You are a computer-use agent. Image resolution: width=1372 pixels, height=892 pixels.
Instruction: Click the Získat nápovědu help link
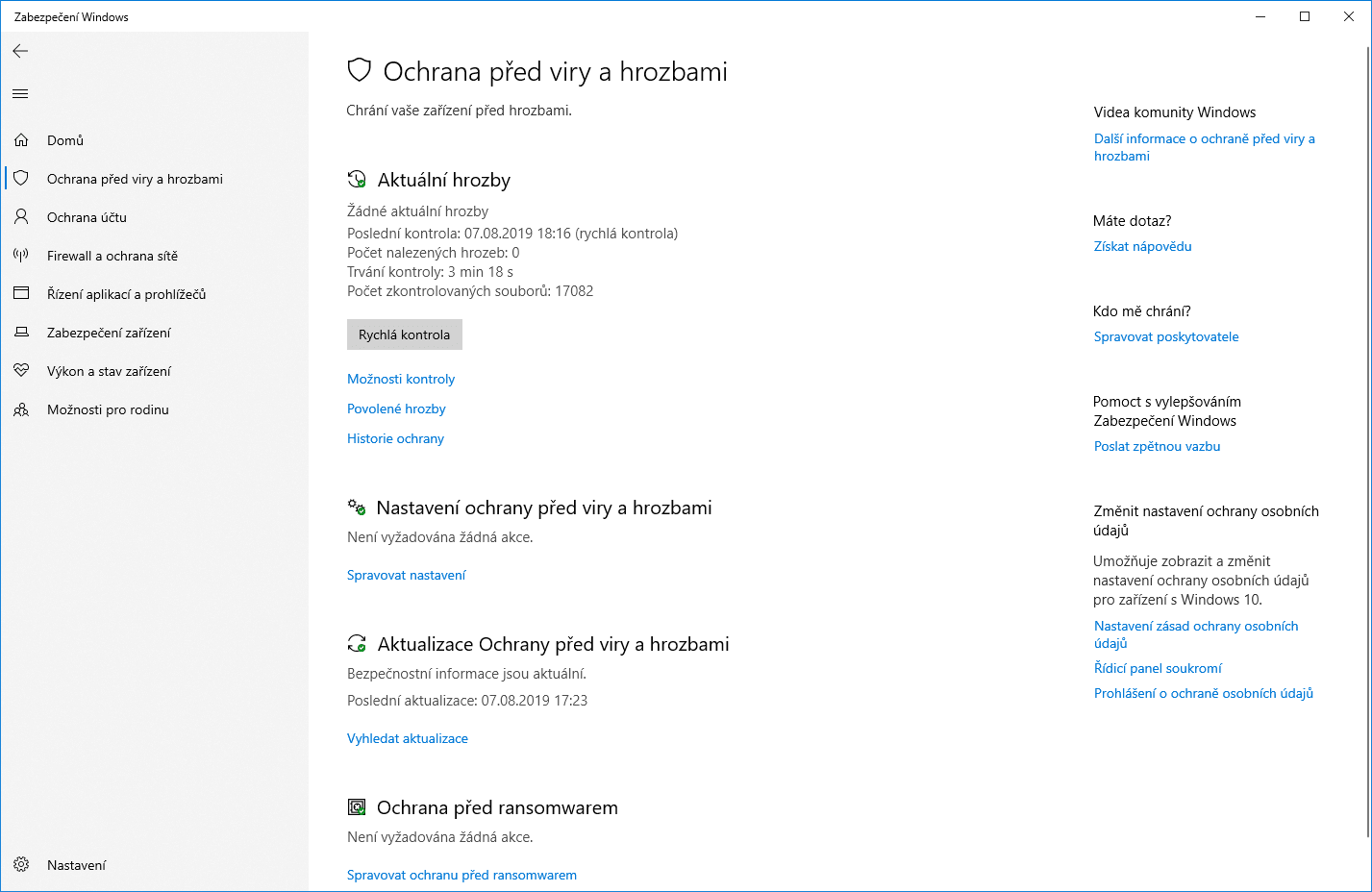[1142, 246]
